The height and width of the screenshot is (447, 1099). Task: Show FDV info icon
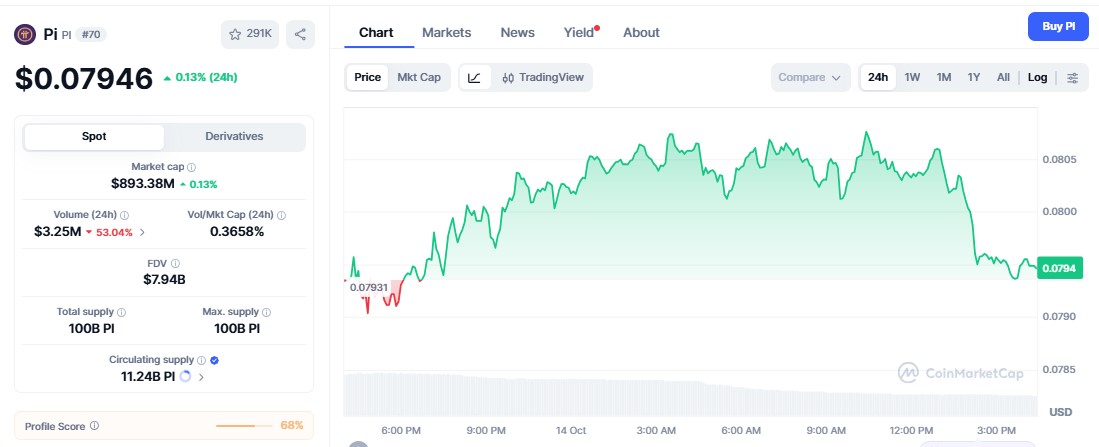click(x=175, y=263)
